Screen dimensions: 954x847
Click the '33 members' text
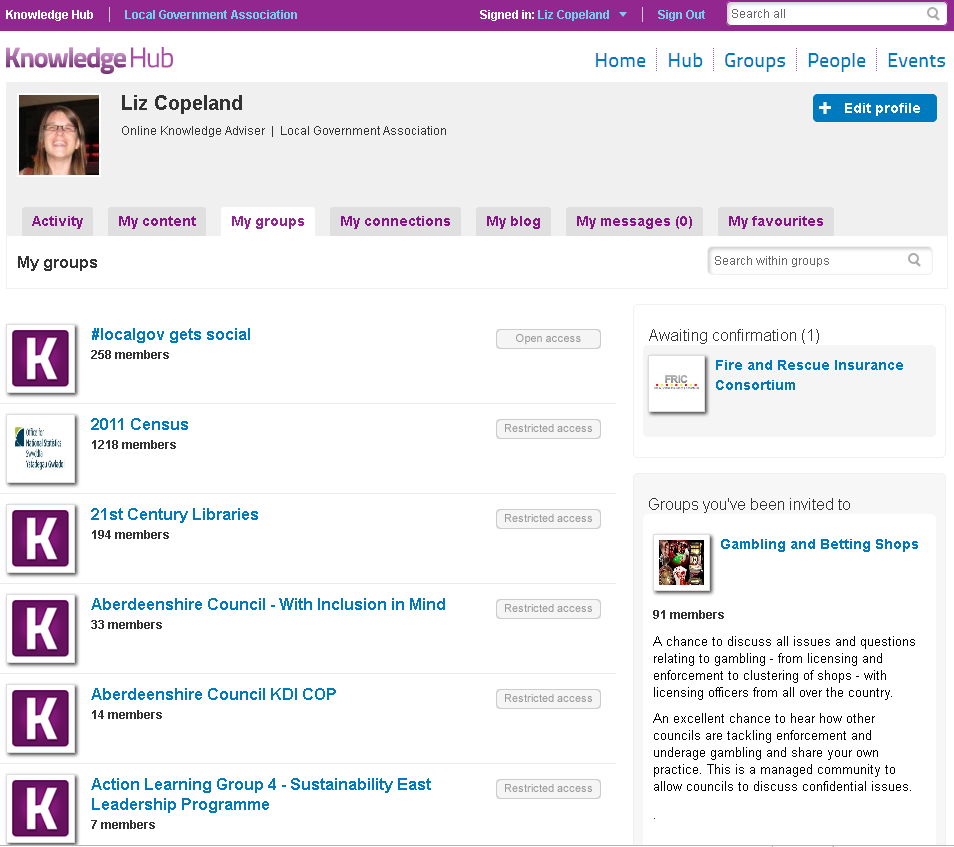[x=127, y=625]
